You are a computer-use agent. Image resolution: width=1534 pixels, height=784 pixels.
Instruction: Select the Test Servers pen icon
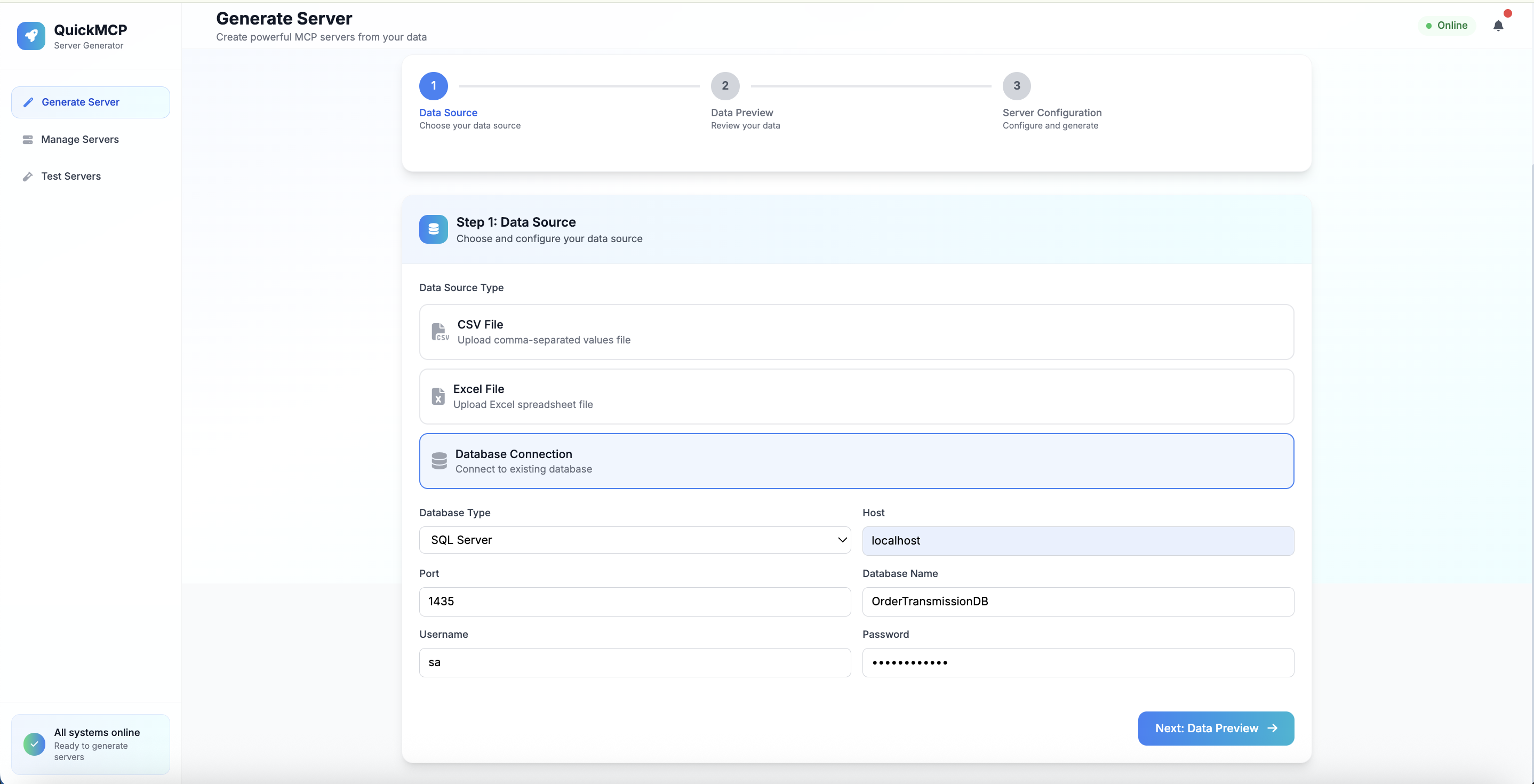tap(28, 176)
